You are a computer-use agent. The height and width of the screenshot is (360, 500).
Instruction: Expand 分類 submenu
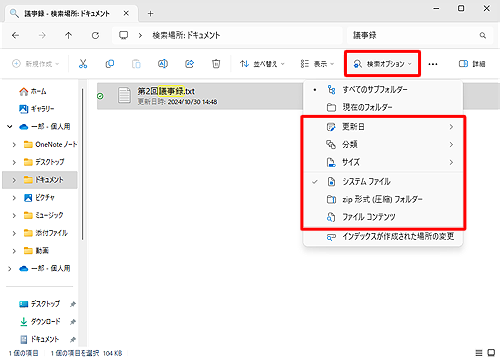(x=383, y=144)
